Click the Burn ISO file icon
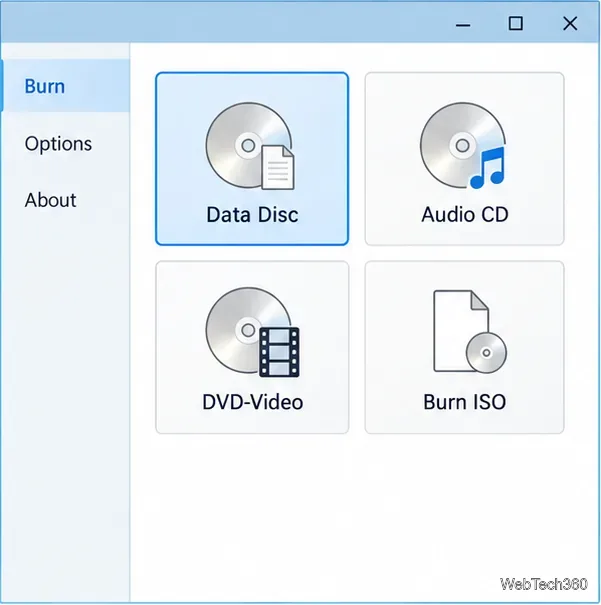This screenshot has height=605, width=601. [470, 331]
